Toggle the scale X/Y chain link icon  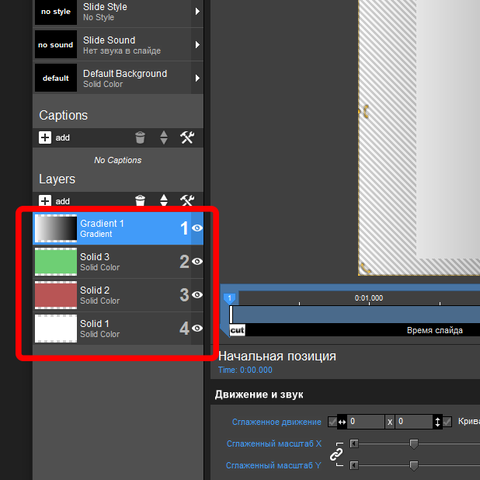[x=336, y=454]
